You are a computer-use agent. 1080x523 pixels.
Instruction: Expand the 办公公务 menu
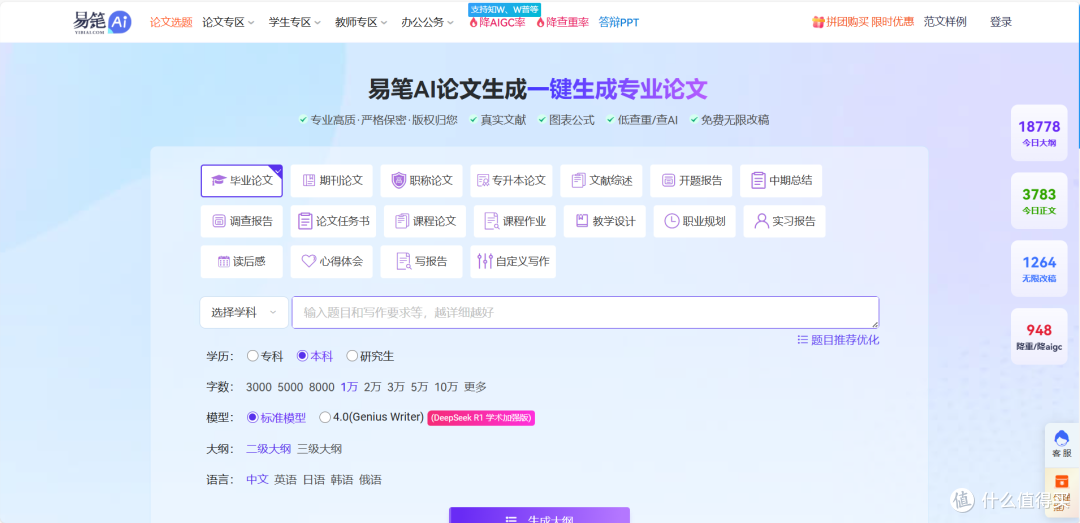tap(428, 22)
